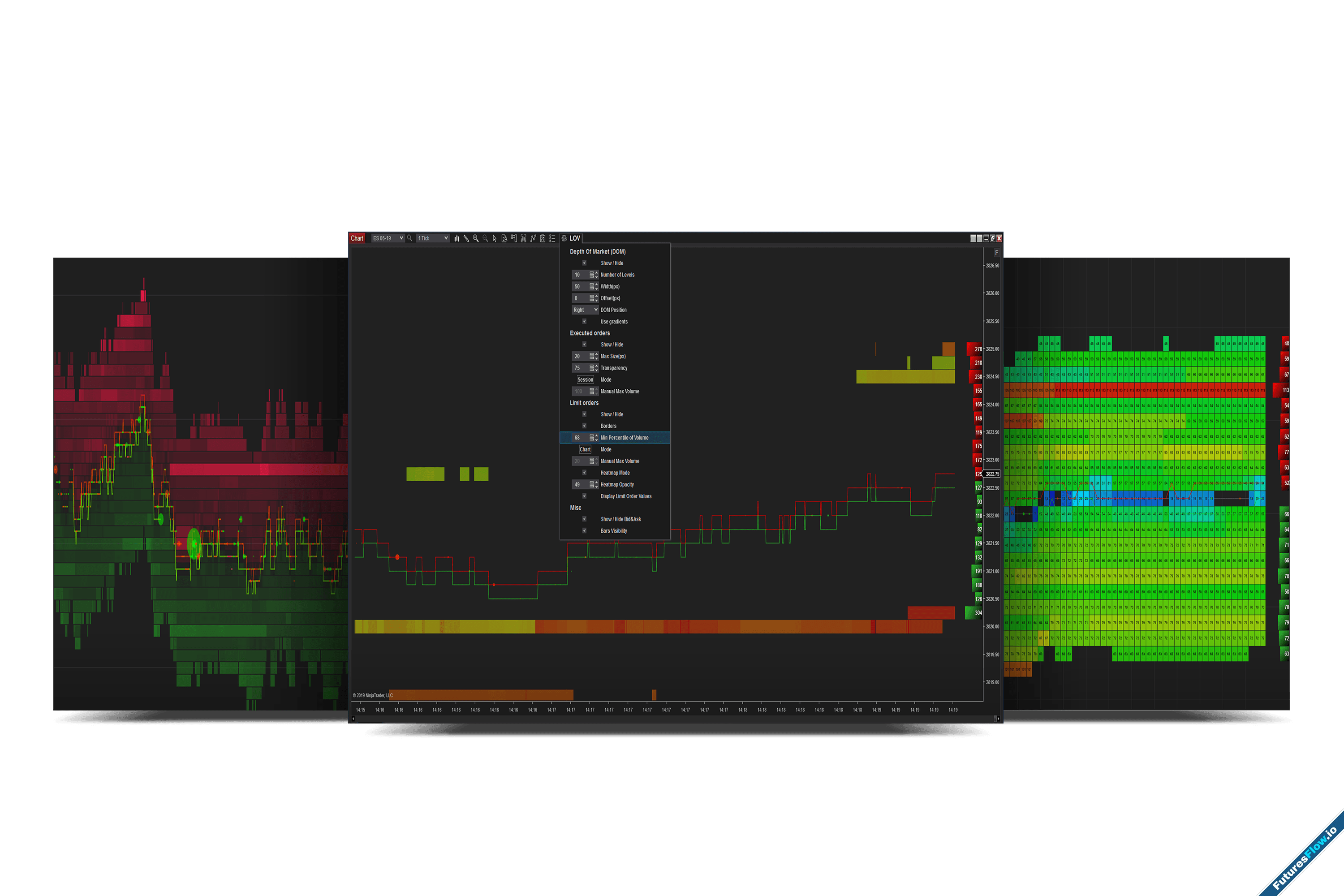
Task: Click the bar chart style icon
Action: (x=457, y=238)
